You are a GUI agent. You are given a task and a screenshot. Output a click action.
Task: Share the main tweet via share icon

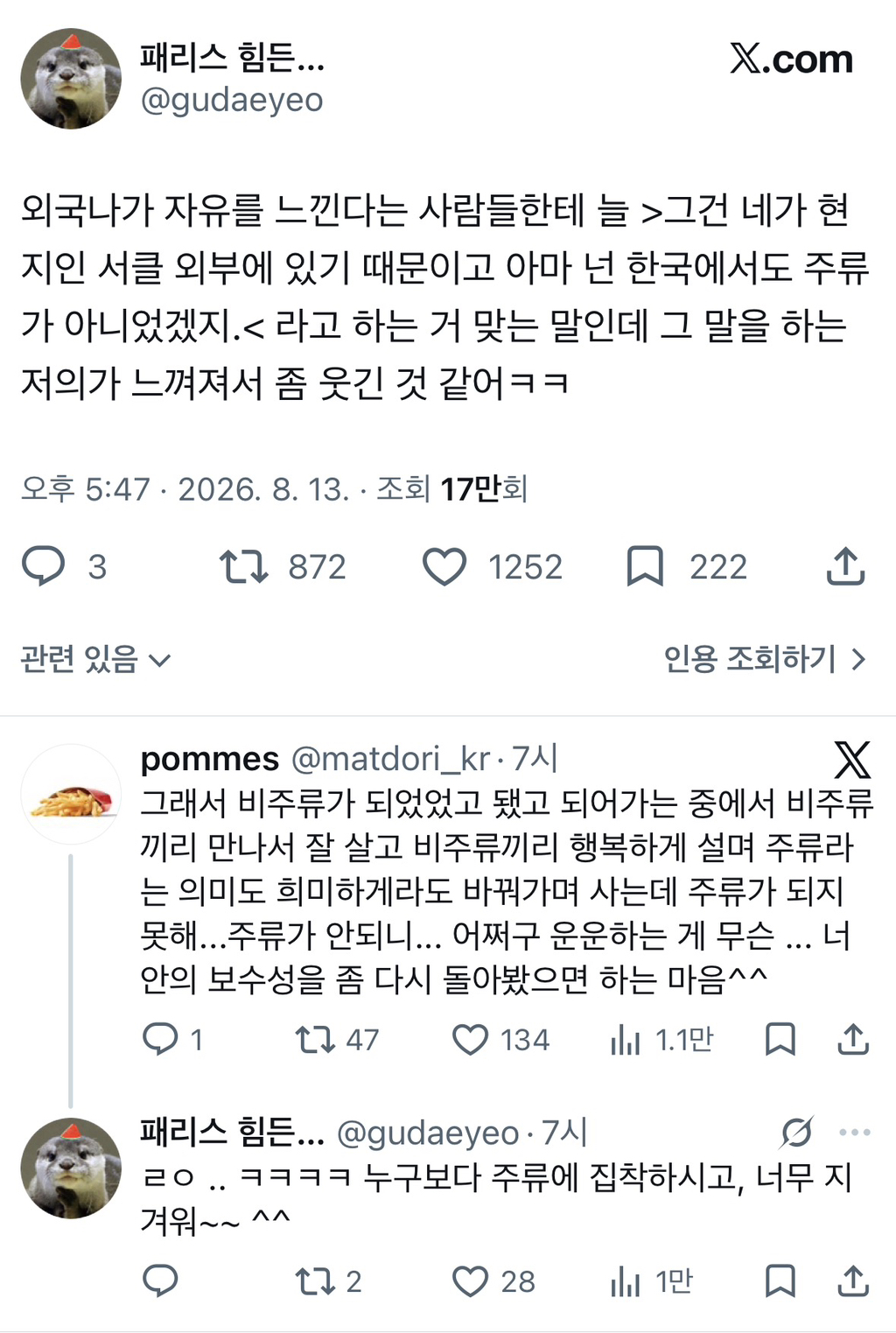click(845, 566)
